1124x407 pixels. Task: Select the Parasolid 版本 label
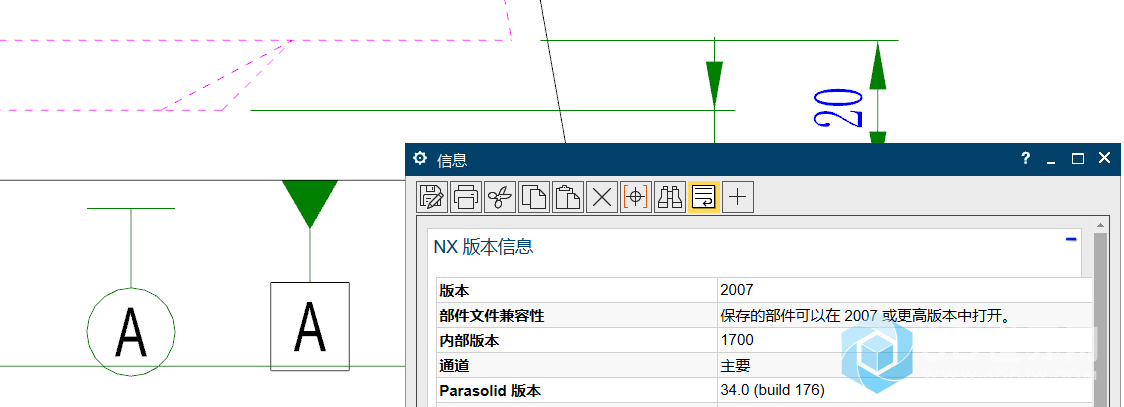[490, 391]
